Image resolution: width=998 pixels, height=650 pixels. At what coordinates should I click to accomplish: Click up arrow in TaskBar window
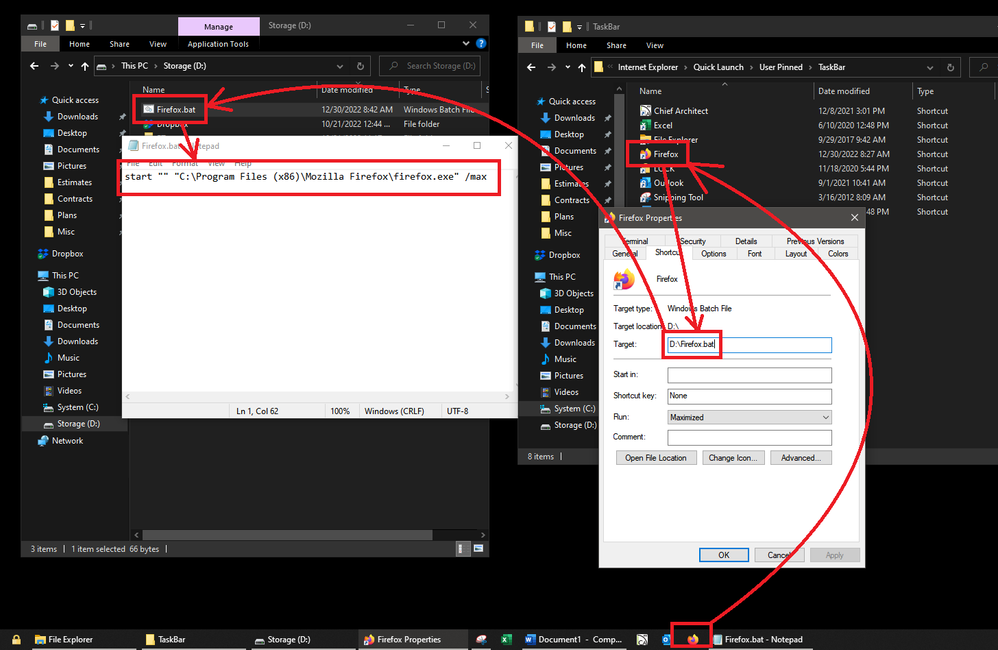pos(582,67)
